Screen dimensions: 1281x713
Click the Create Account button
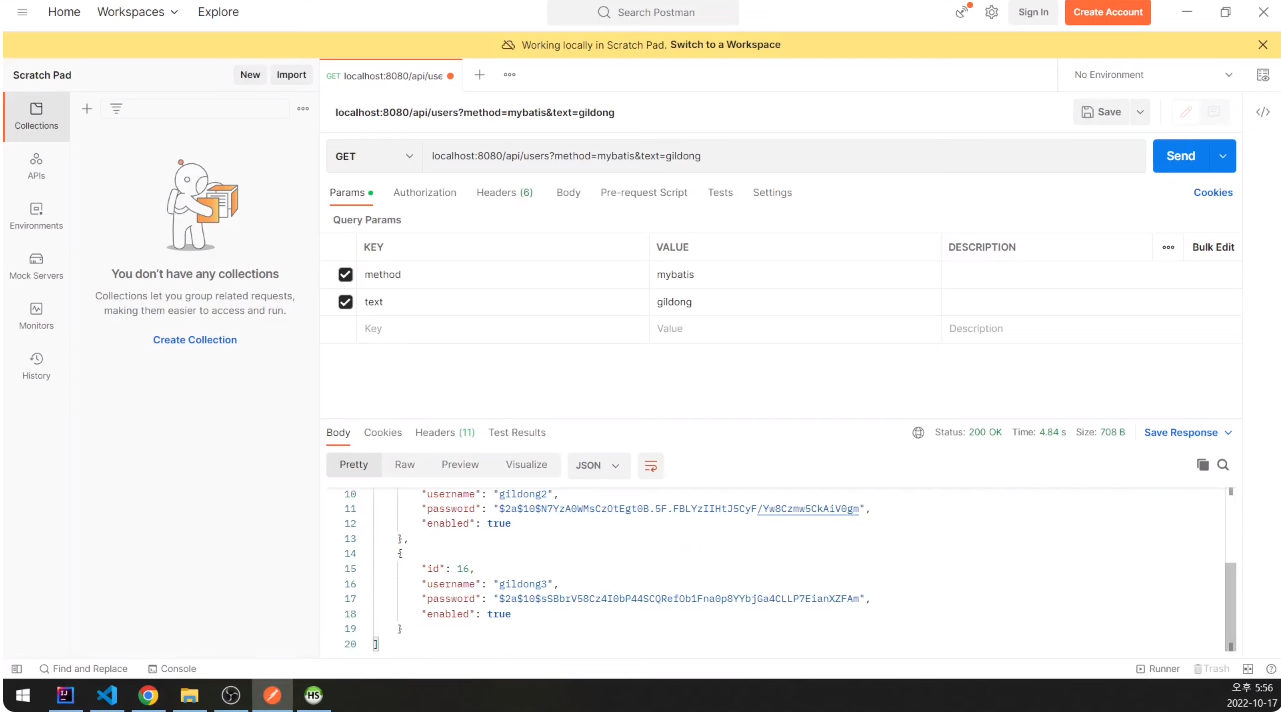(x=1108, y=12)
